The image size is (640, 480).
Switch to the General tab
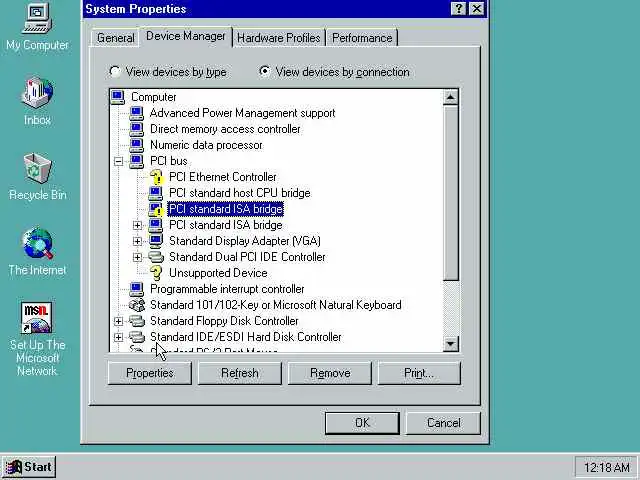(116, 38)
